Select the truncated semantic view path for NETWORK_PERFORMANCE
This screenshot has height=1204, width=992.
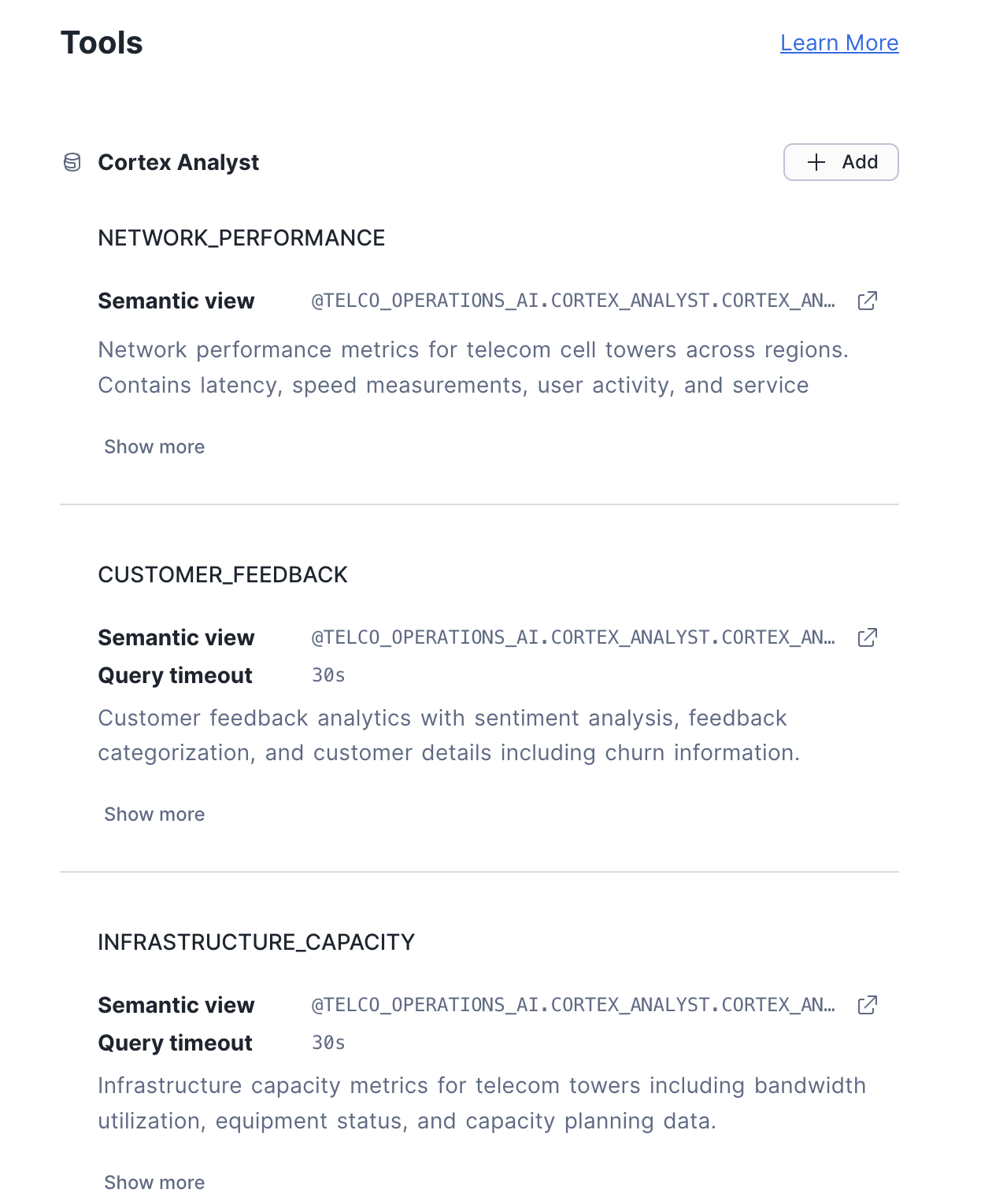(572, 301)
